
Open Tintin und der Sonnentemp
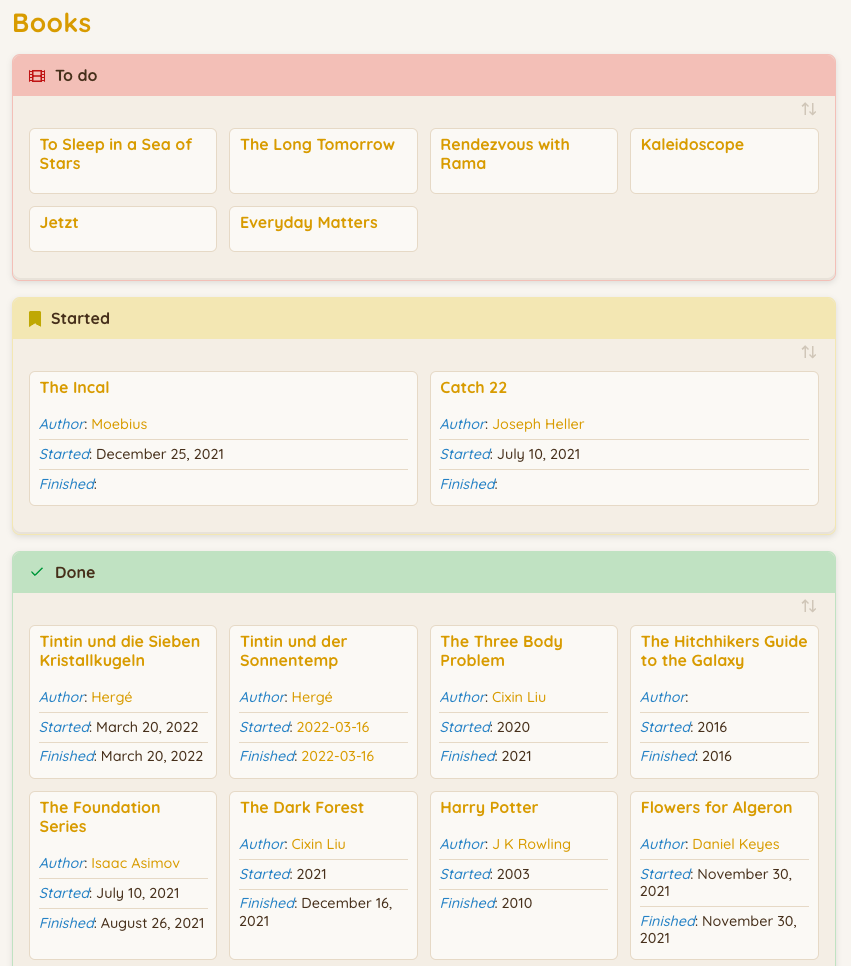294,651
